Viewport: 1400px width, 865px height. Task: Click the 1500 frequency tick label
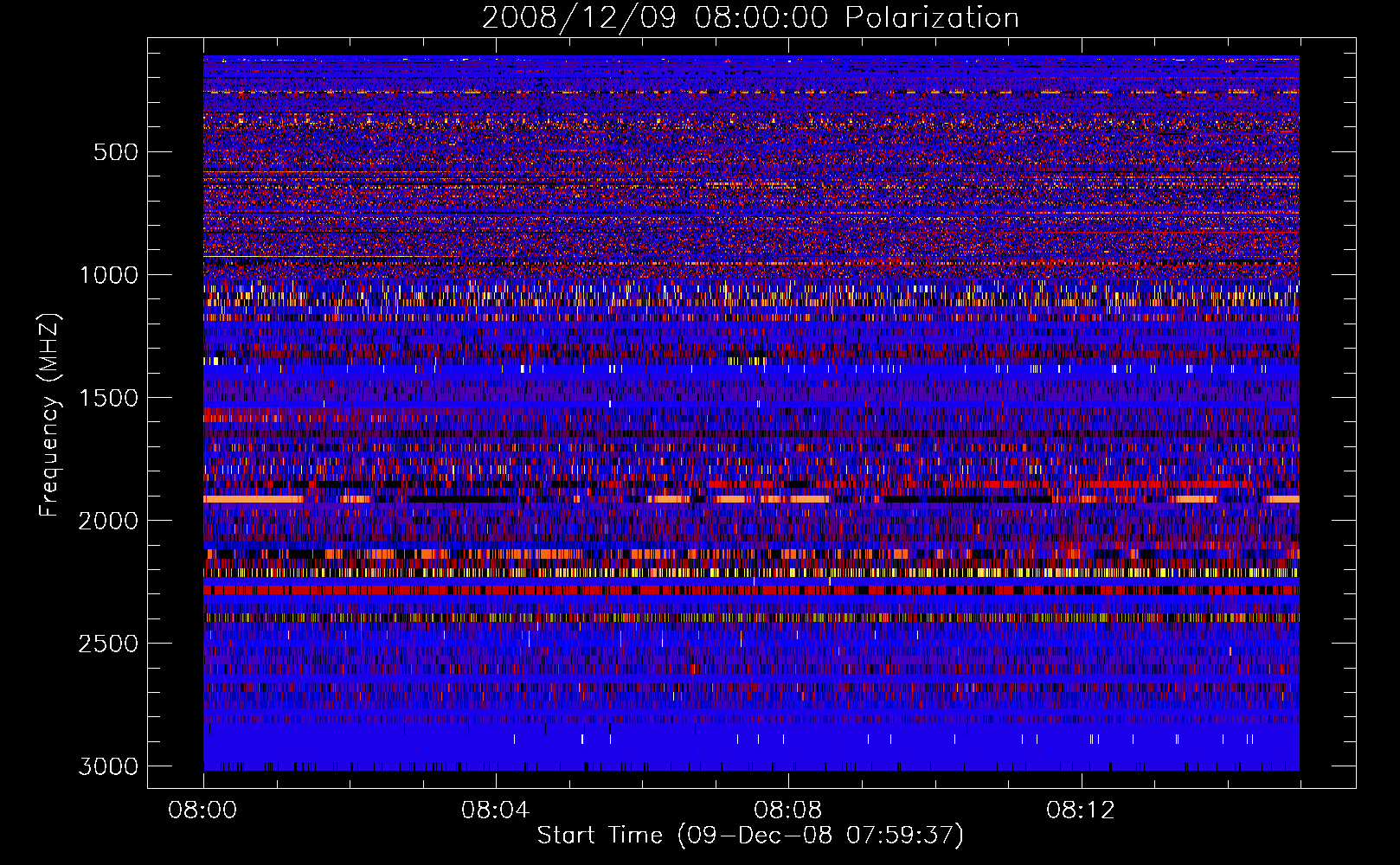tap(108, 398)
